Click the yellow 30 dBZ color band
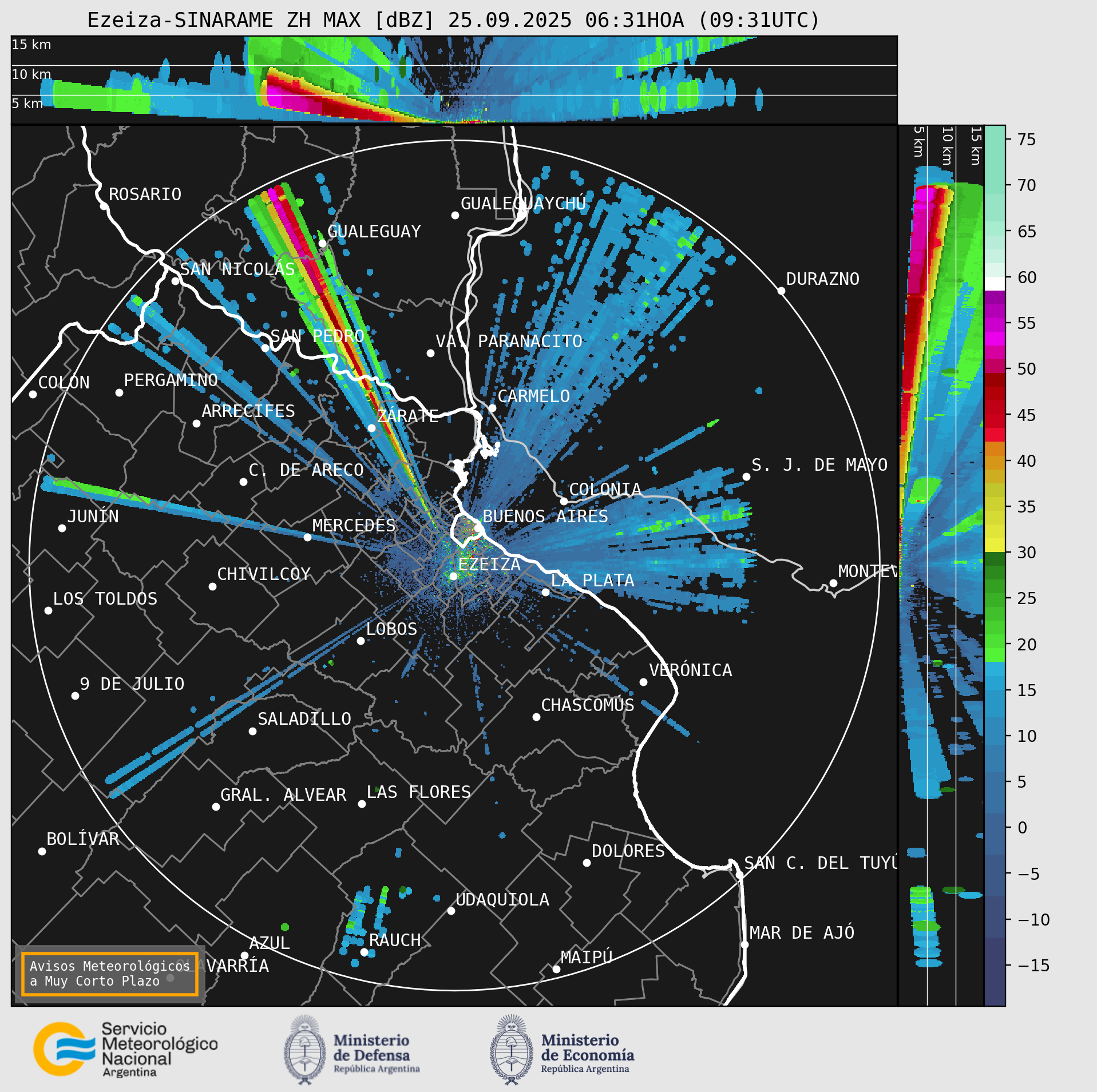Viewport: 1097px width, 1092px height. [x=995, y=545]
